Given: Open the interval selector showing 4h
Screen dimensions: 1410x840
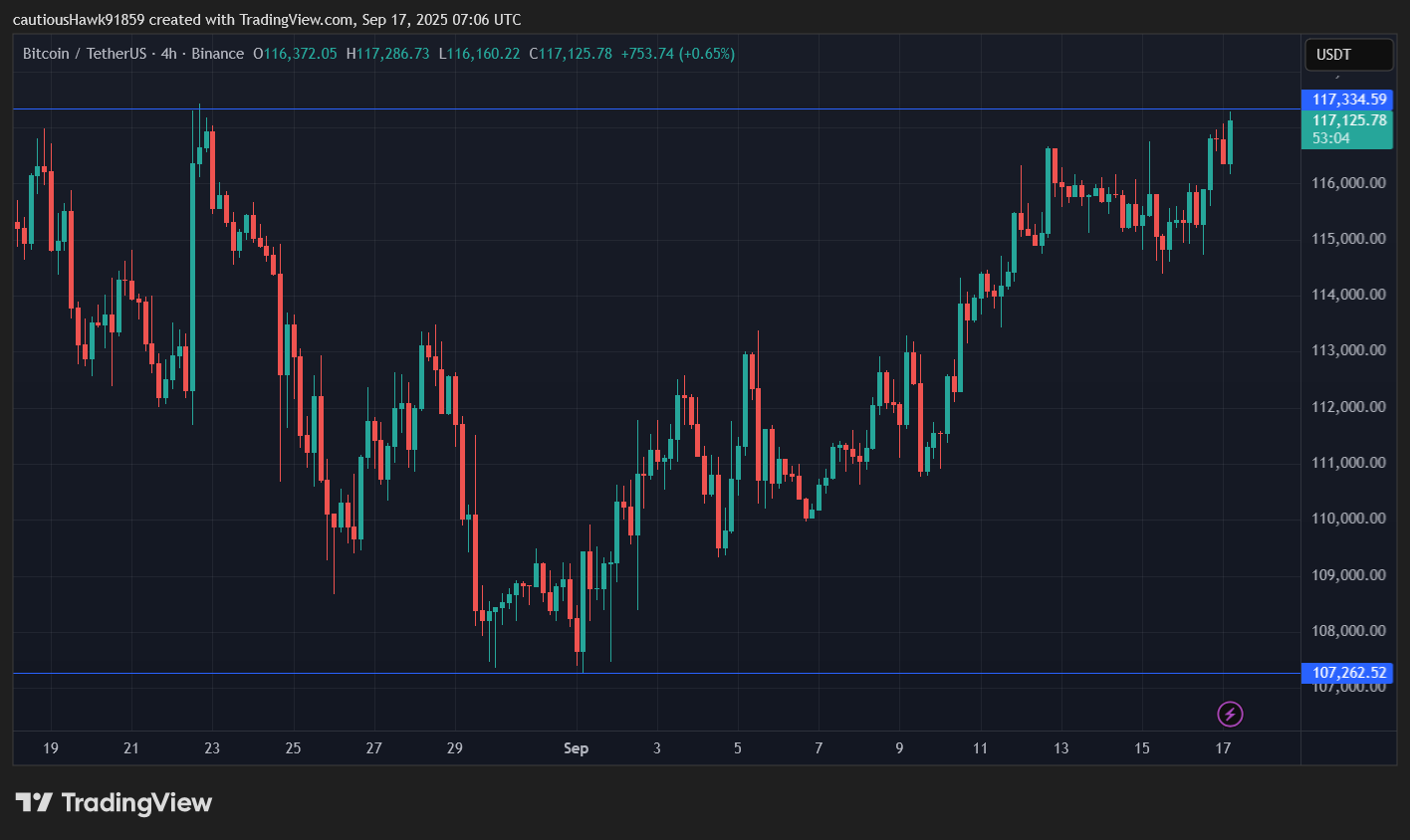Looking at the screenshot, I should pyautogui.click(x=165, y=54).
